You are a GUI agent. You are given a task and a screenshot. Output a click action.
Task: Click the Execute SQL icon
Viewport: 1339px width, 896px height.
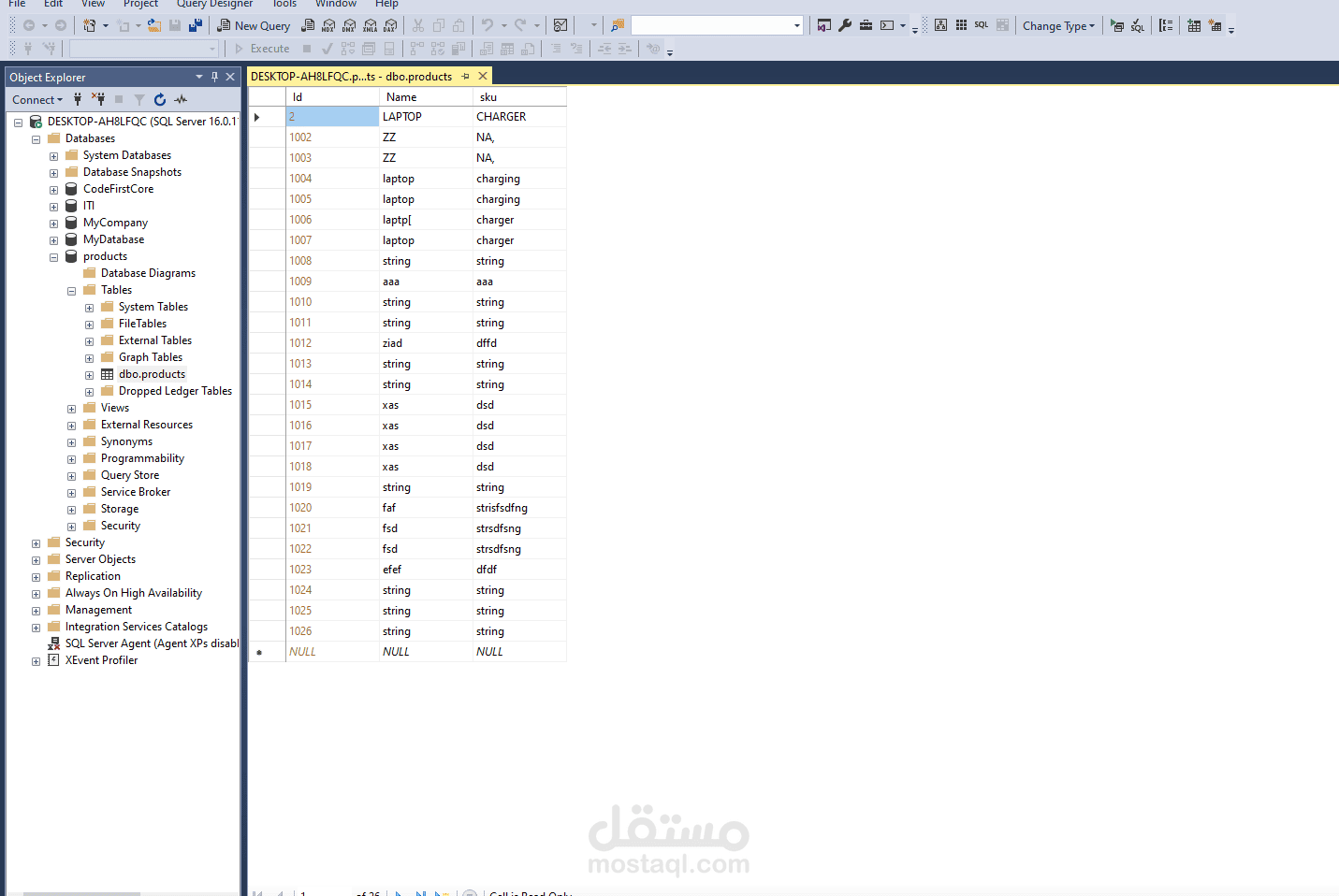click(1116, 25)
